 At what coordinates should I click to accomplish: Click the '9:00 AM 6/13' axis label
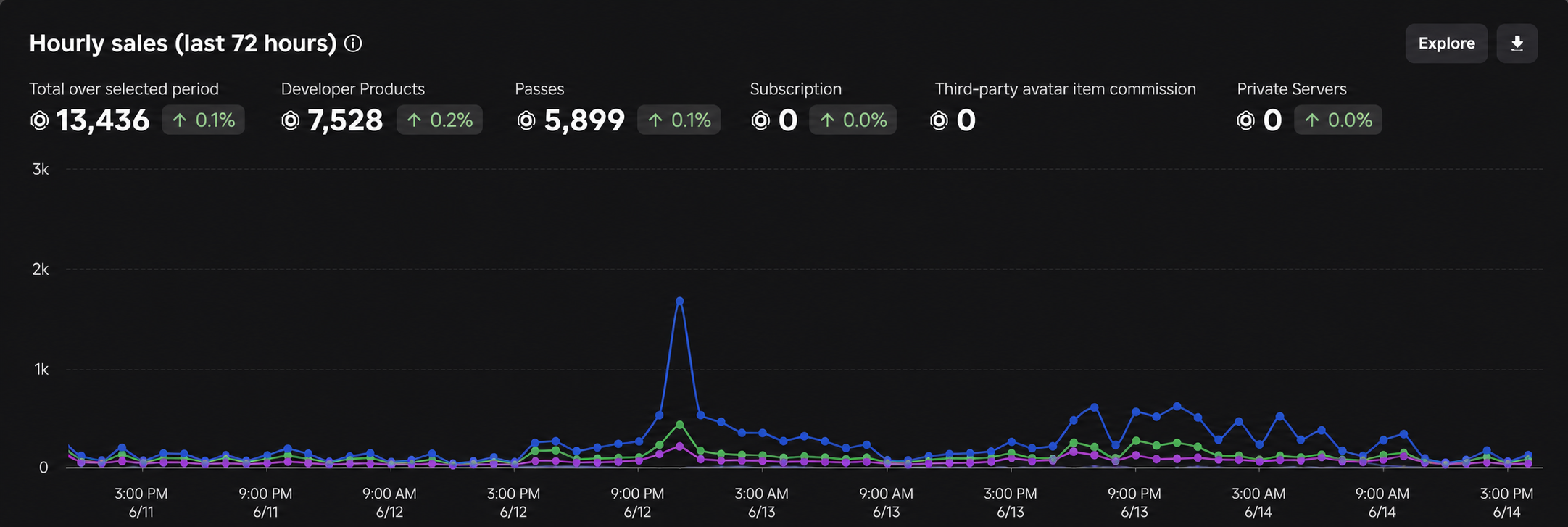click(x=886, y=502)
